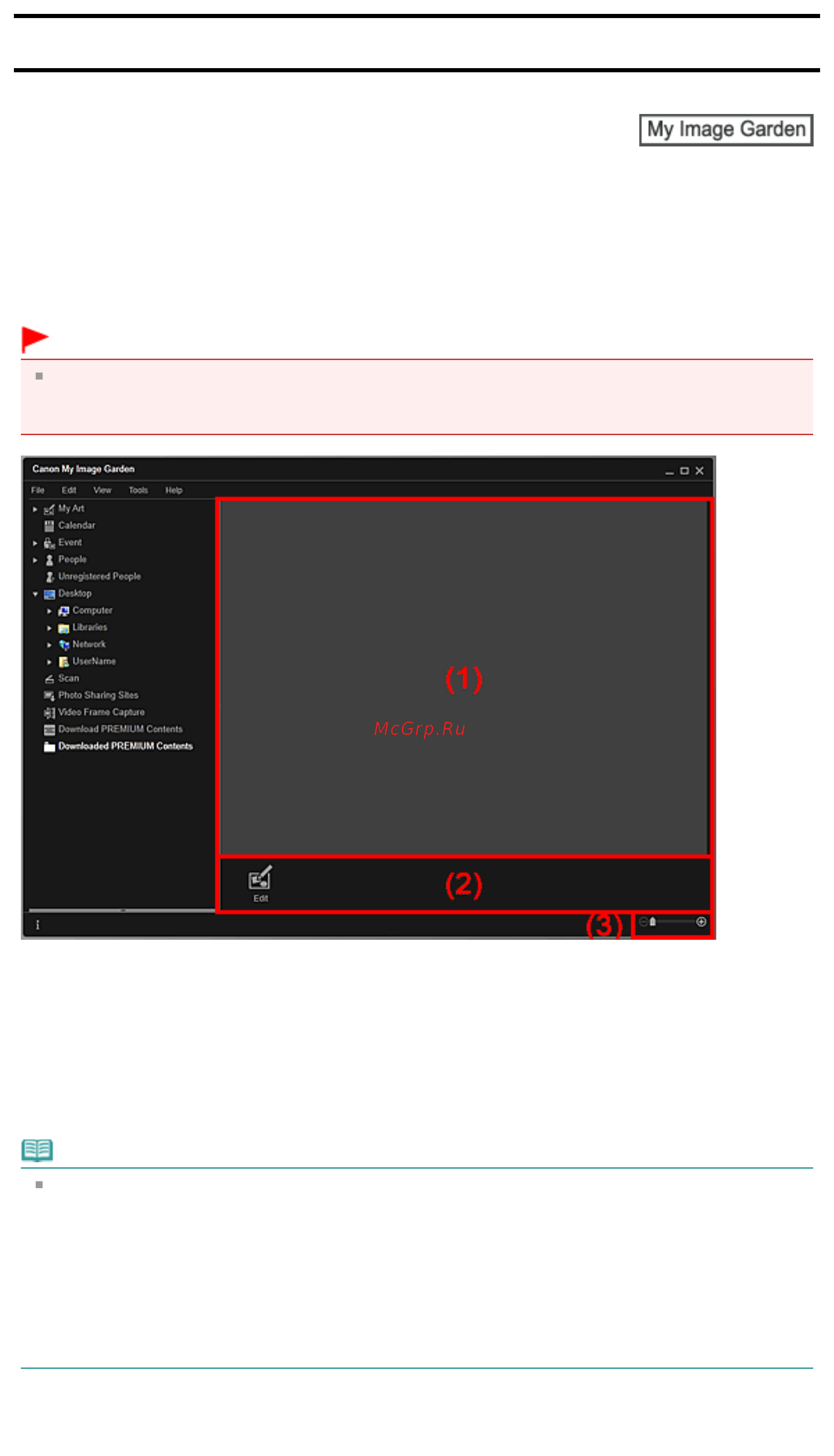
Task: Expand the UserName tree node
Action: coord(49,662)
